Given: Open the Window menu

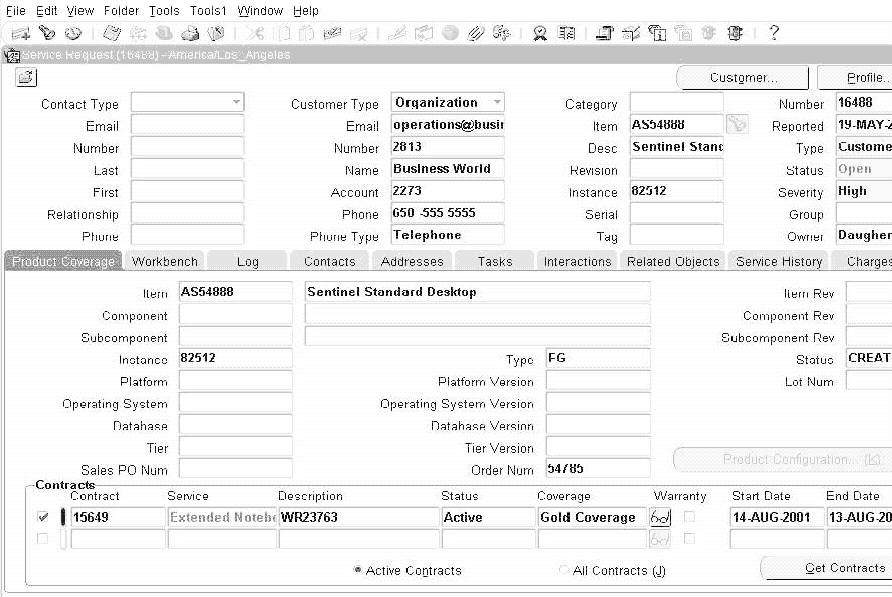Looking at the screenshot, I should [x=260, y=10].
